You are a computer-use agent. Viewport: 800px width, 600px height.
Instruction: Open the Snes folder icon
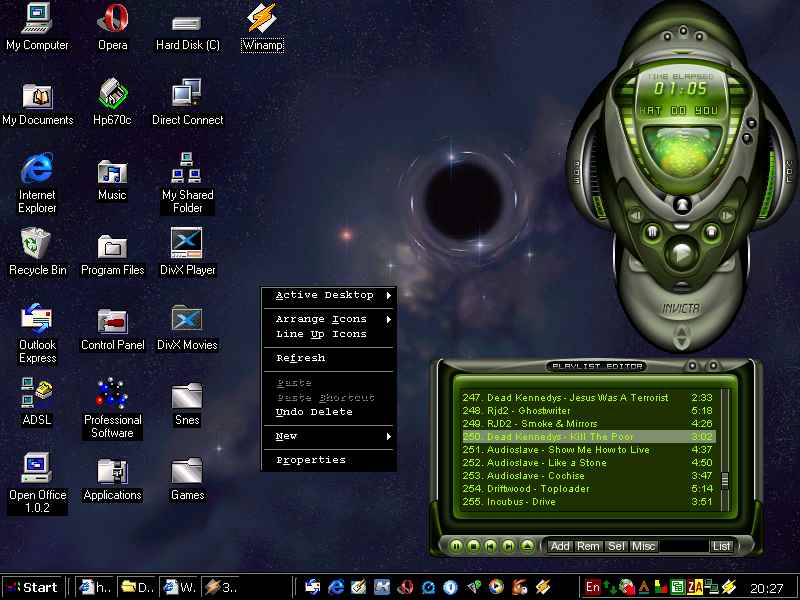(x=187, y=395)
